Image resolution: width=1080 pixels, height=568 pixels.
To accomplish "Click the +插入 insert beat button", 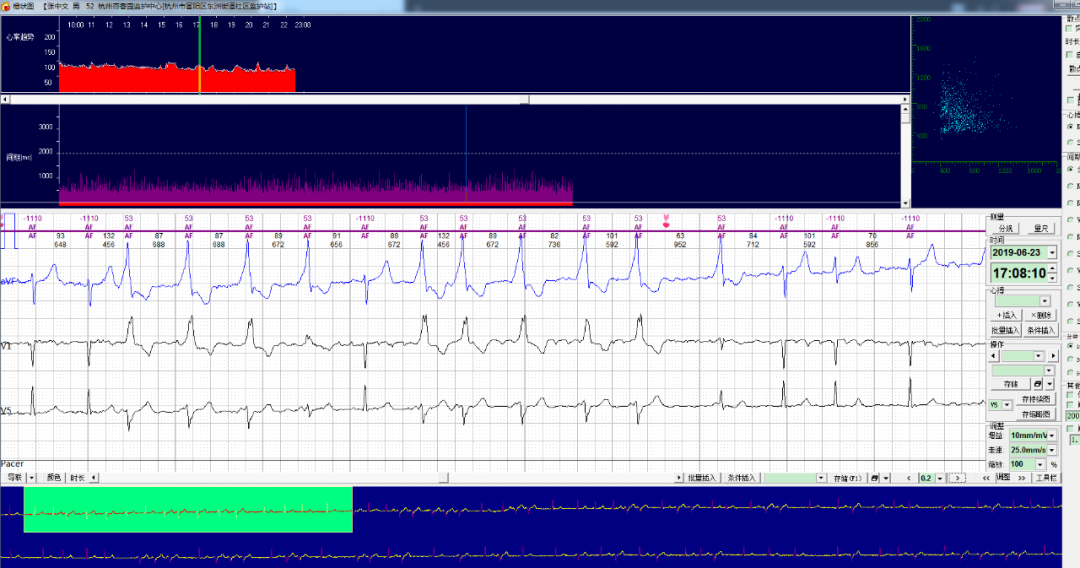I will tap(1006, 315).
